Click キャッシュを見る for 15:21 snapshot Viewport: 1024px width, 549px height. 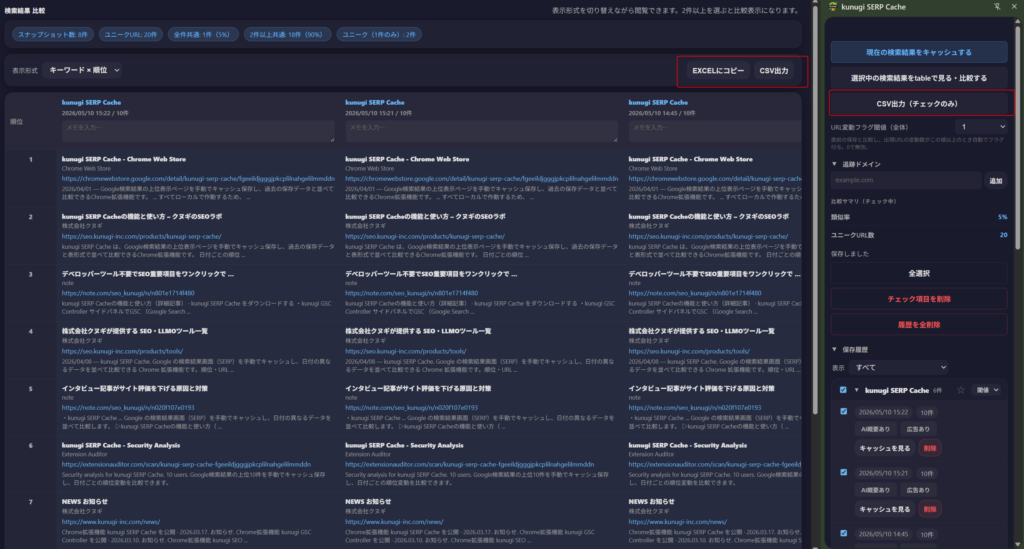tap(885, 509)
